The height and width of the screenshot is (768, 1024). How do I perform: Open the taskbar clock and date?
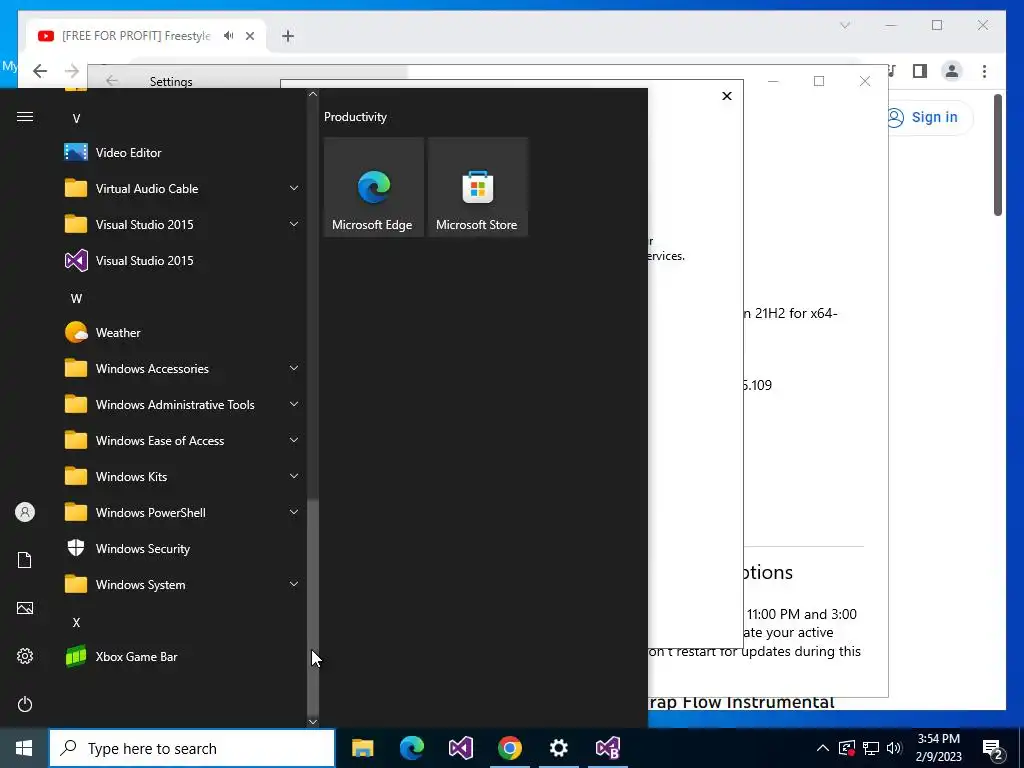point(938,748)
